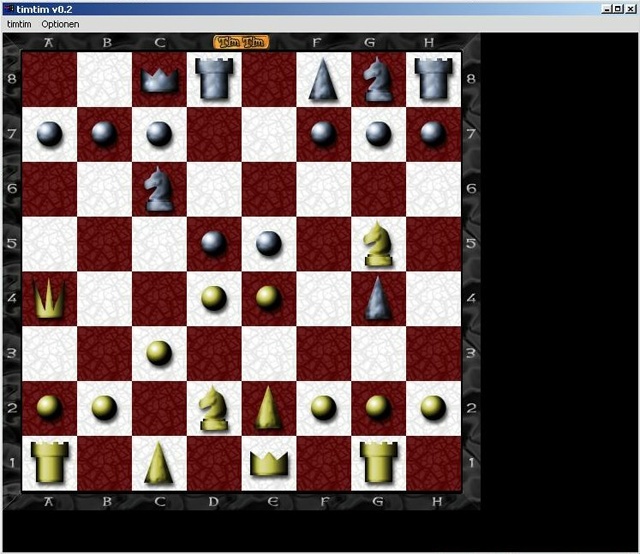The height and width of the screenshot is (554, 640).
Task: Click empty square E3
Action: (x=269, y=353)
